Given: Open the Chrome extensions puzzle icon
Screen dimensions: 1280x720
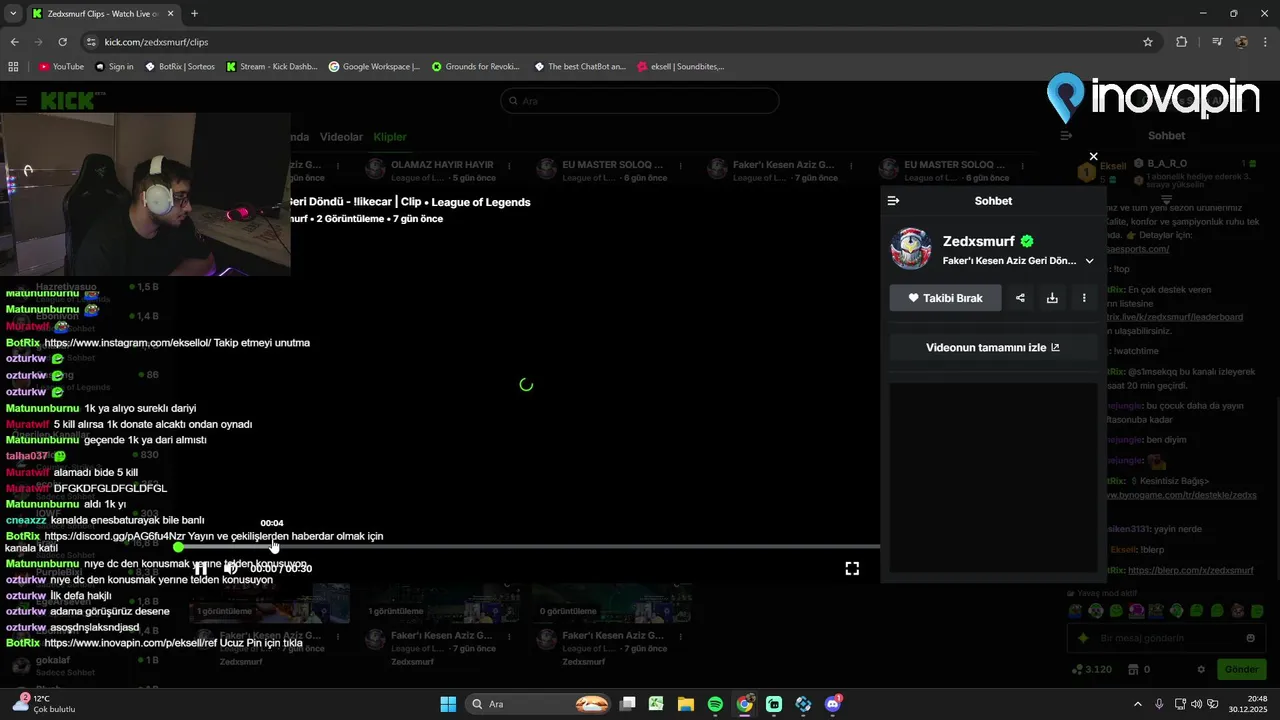Looking at the screenshot, I should coord(1182,42).
